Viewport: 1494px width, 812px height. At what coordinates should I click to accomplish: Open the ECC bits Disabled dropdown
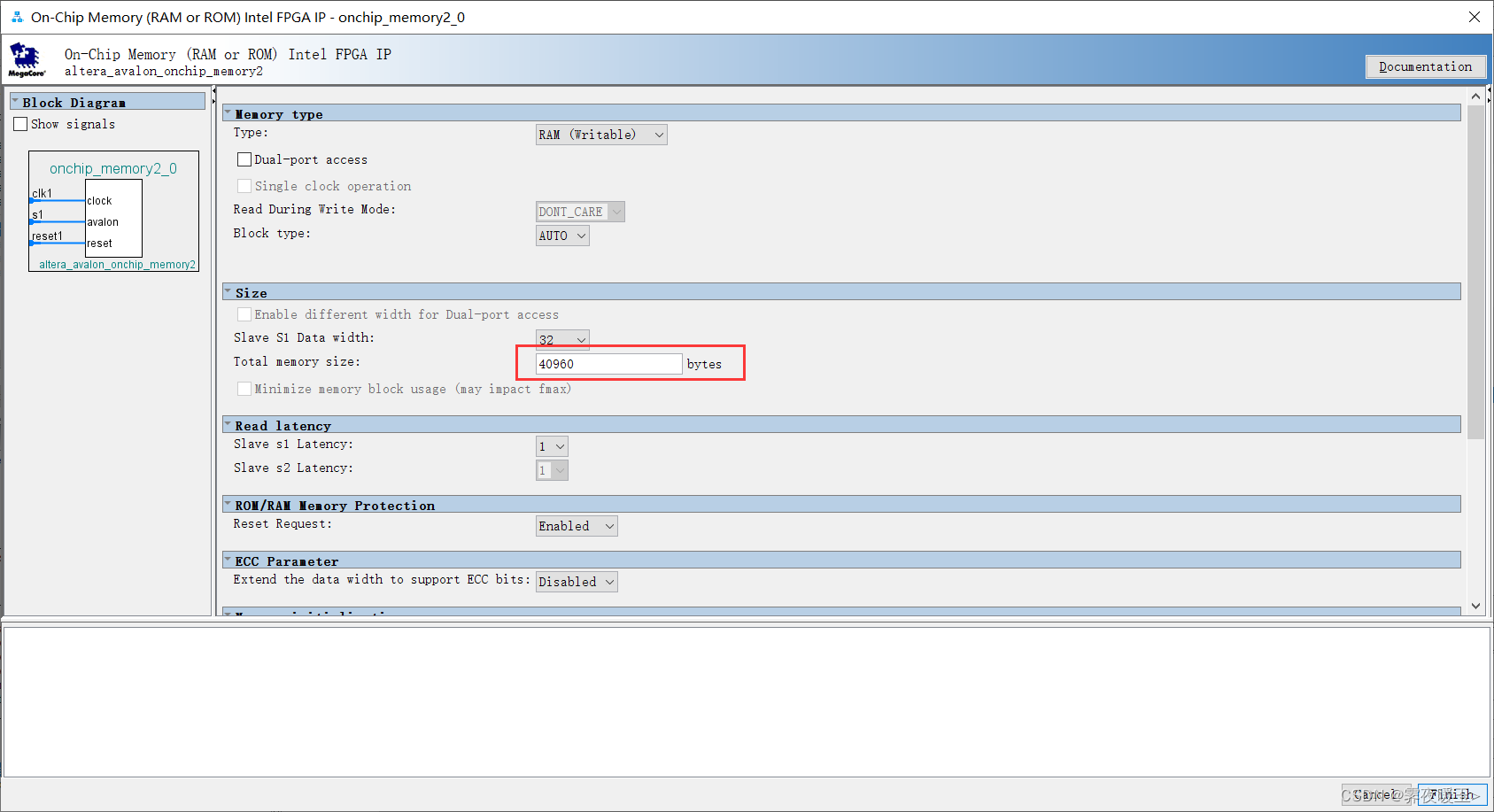[x=577, y=582]
